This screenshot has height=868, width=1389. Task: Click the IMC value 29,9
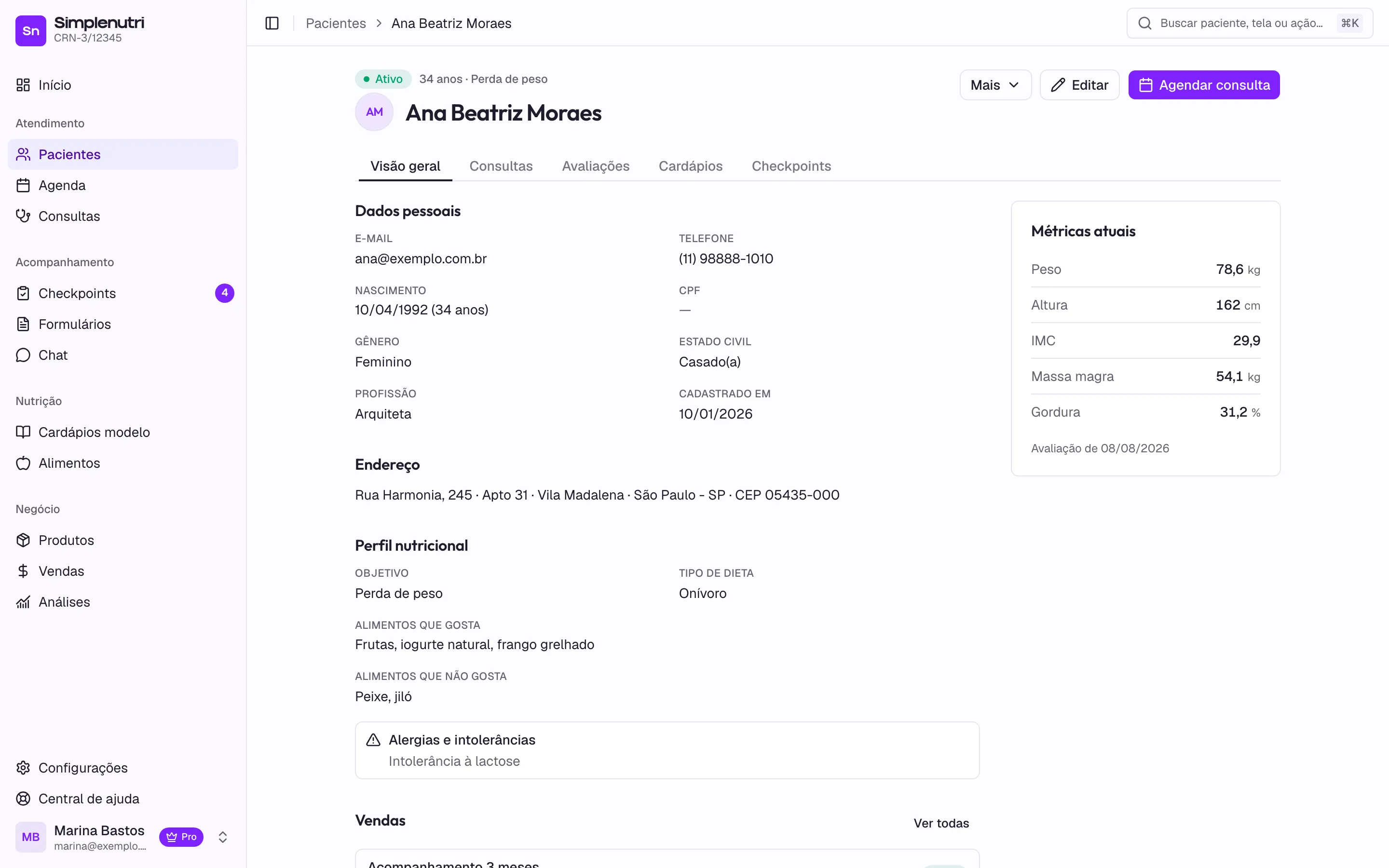[1246, 340]
